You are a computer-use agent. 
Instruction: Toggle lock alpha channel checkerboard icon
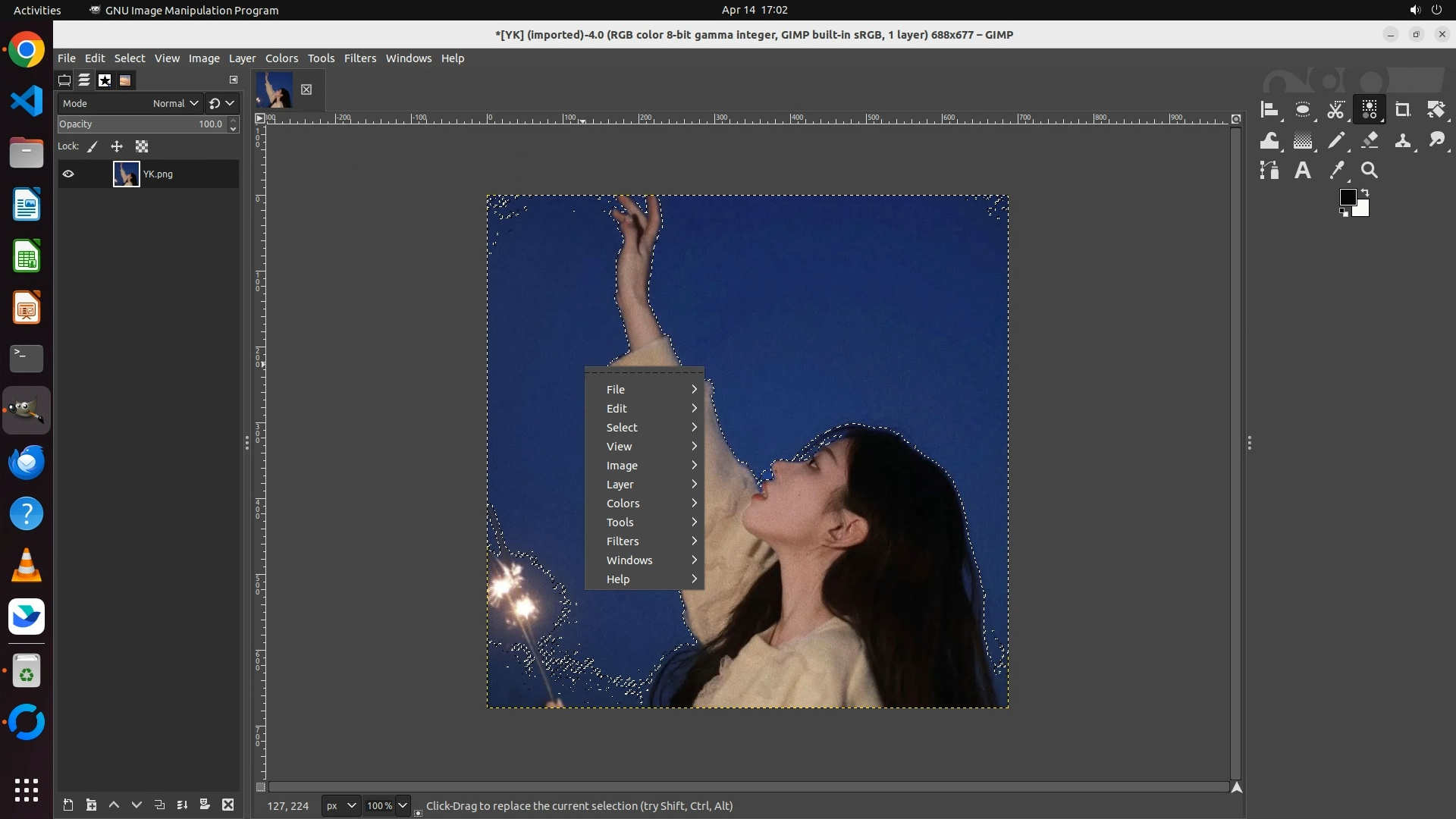[x=142, y=147]
